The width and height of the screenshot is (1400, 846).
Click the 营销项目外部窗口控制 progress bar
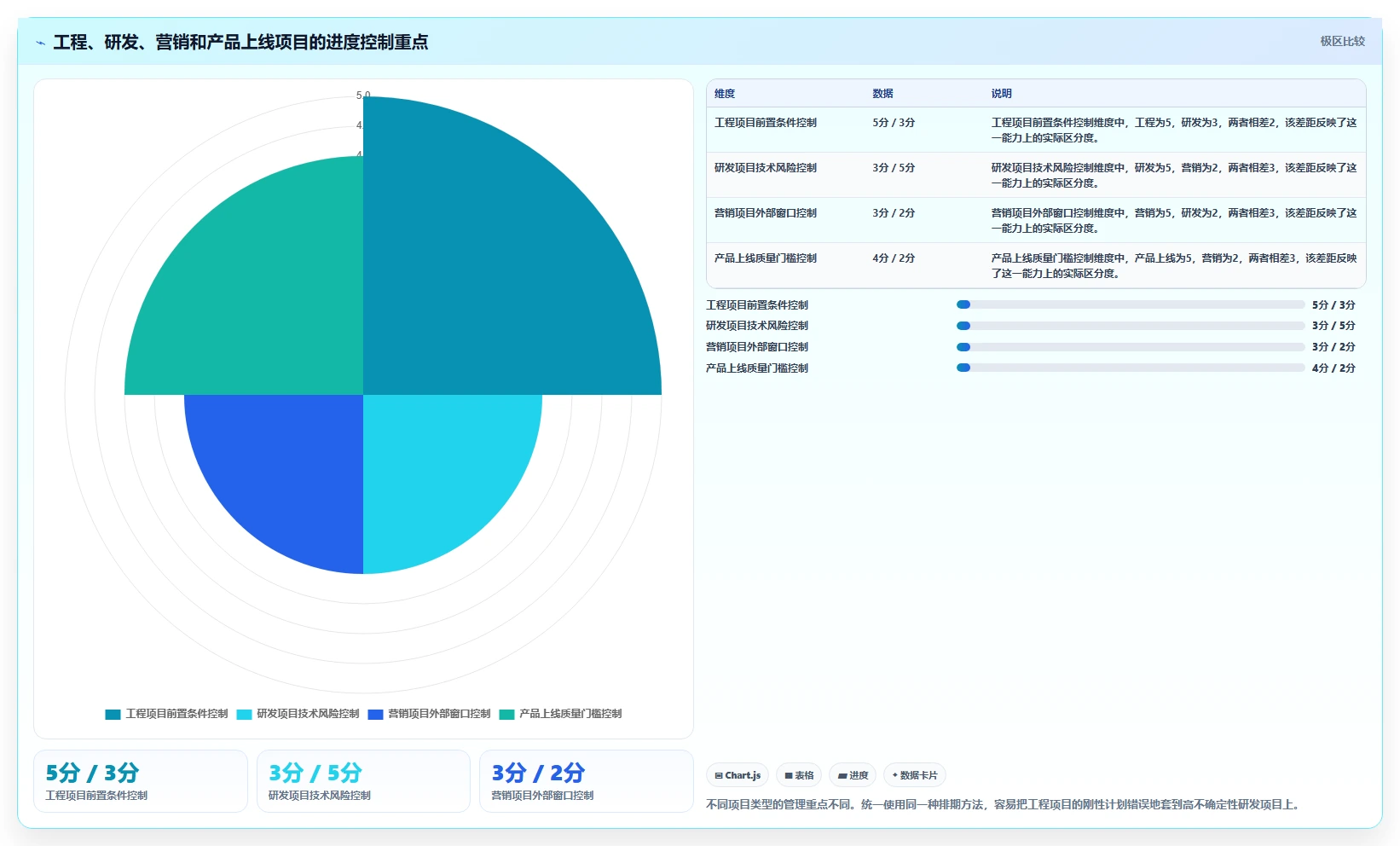click(x=1131, y=347)
